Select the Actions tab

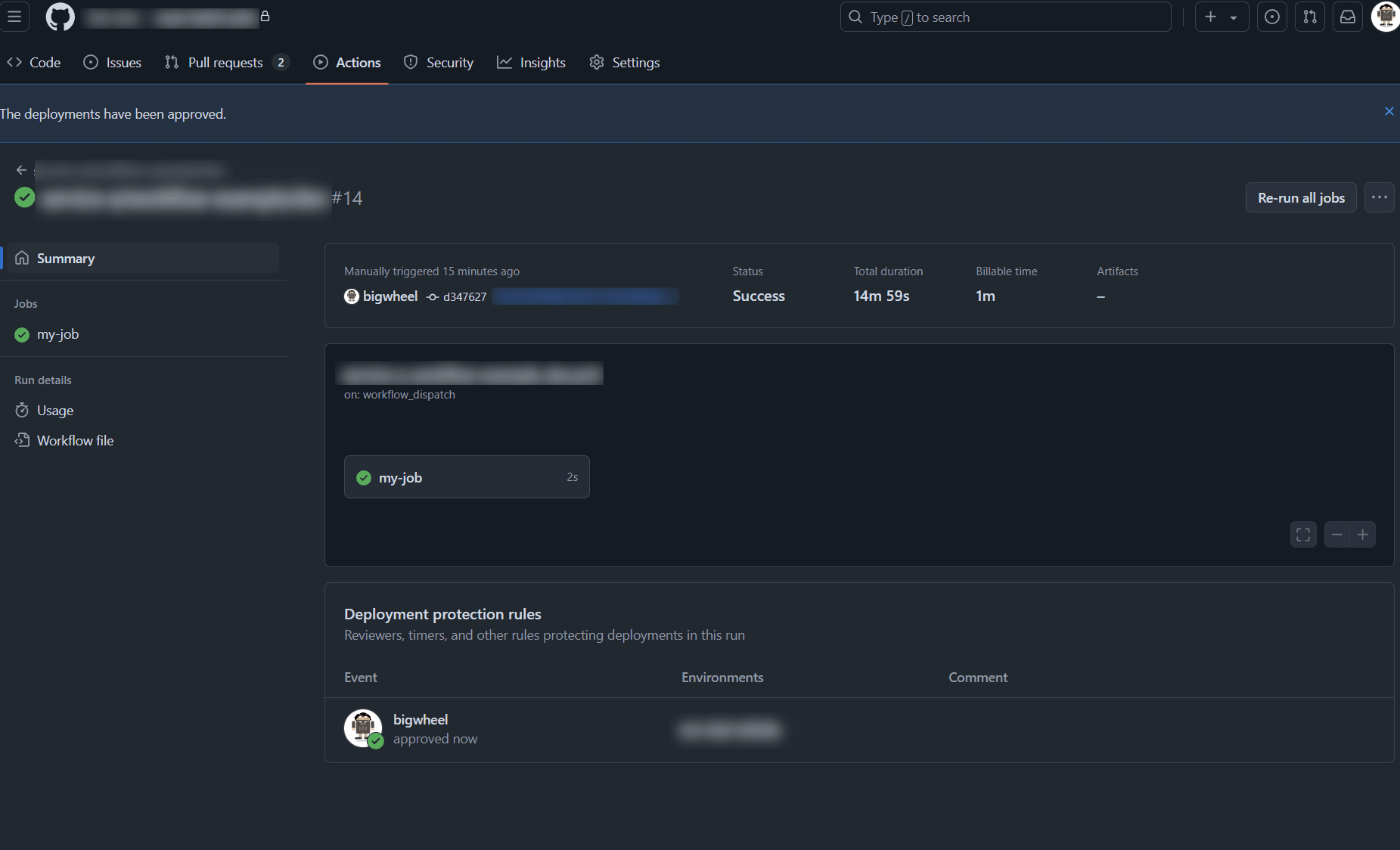[x=347, y=62]
